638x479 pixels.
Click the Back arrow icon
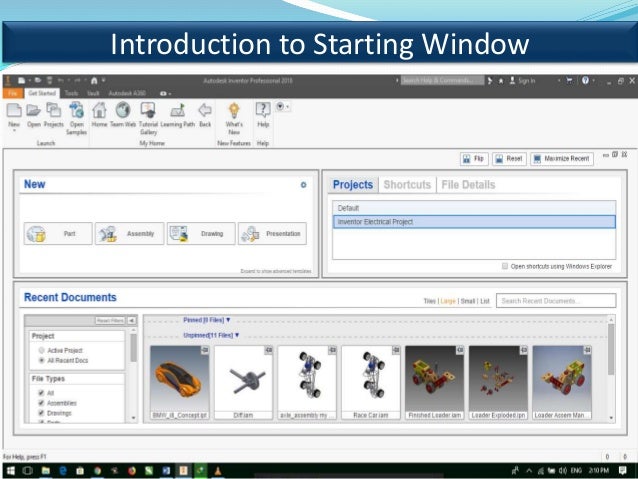pos(205,111)
